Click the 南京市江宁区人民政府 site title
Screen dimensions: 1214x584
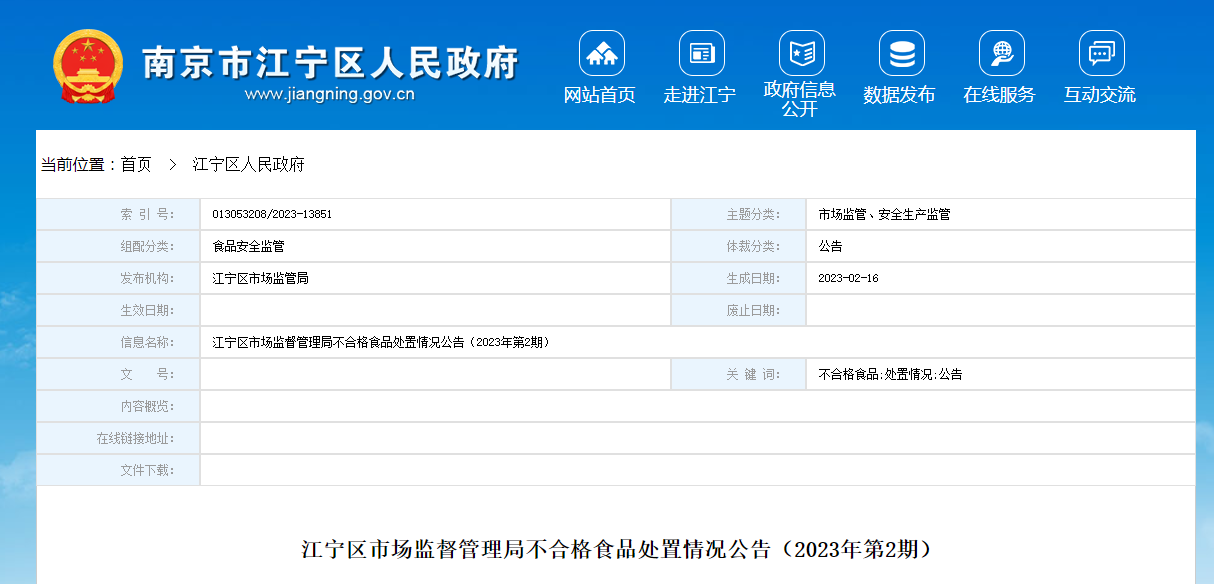331,62
